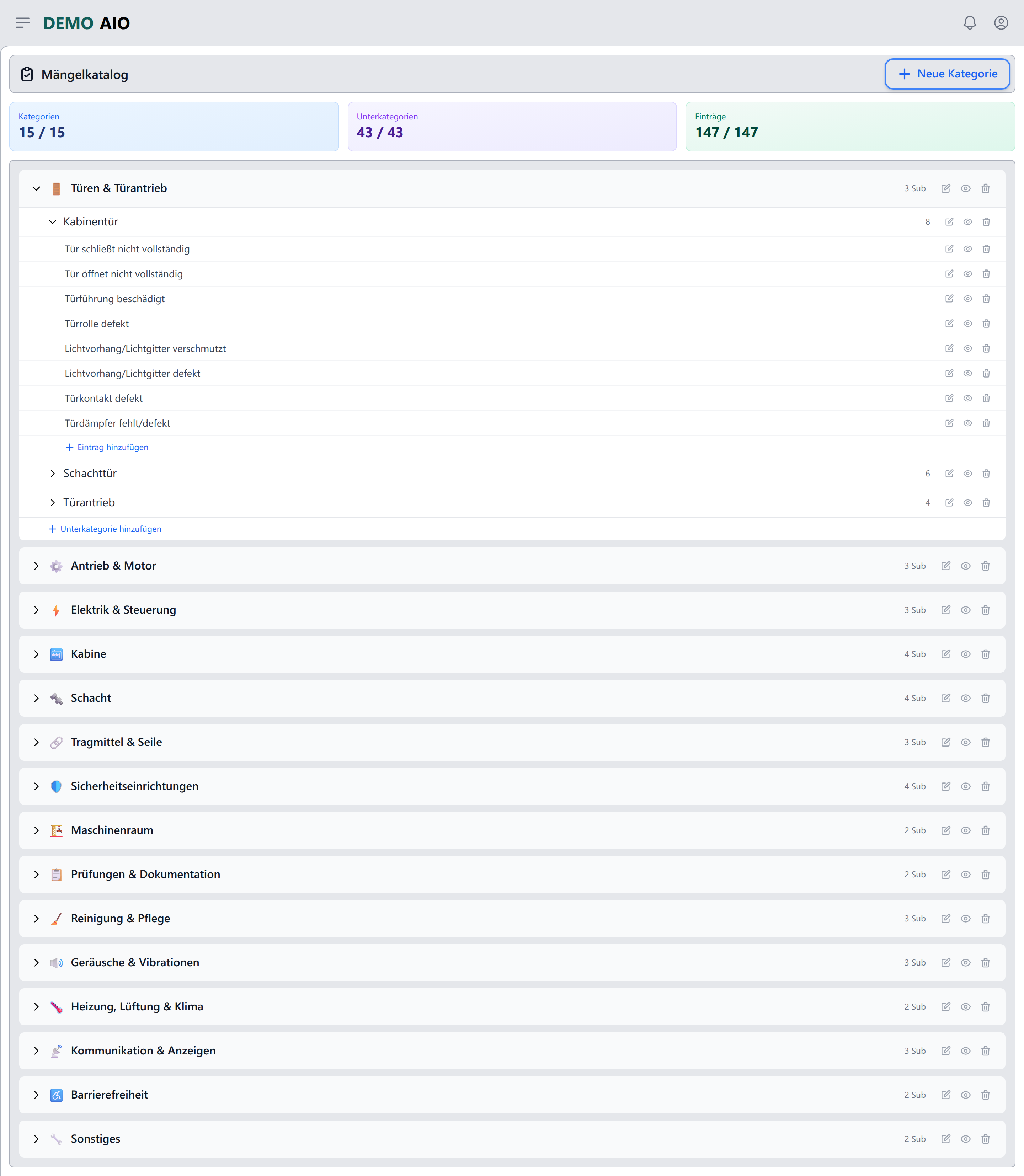Open the hamburger navigation menu

tap(22, 23)
